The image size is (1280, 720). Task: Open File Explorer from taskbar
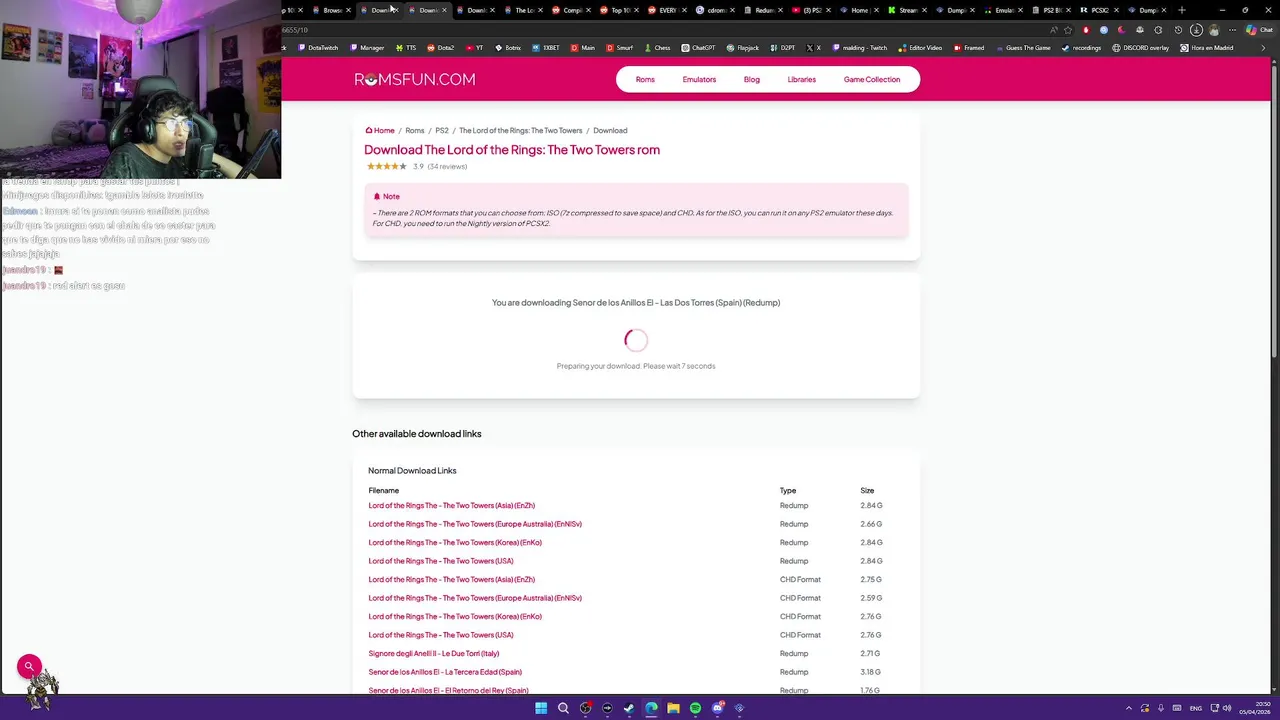click(673, 708)
